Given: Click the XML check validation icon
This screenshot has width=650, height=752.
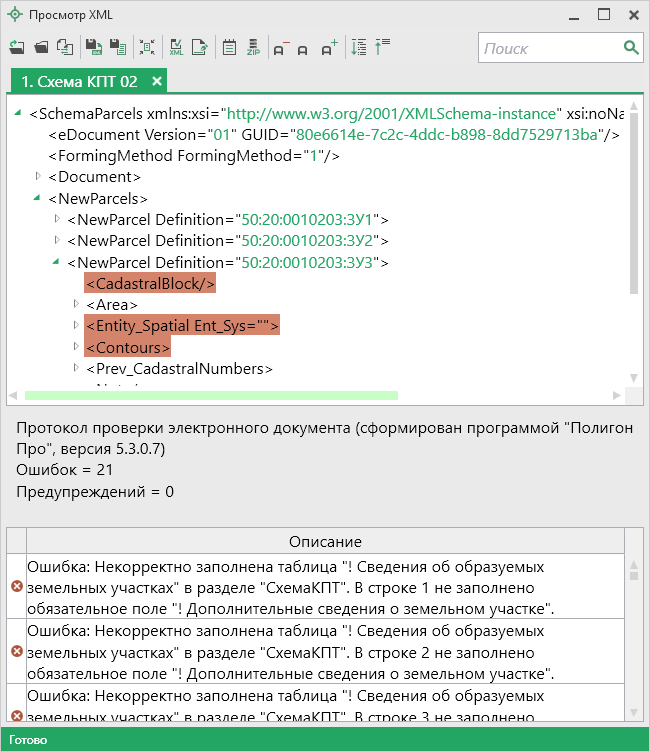Looking at the screenshot, I should [176, 47].
